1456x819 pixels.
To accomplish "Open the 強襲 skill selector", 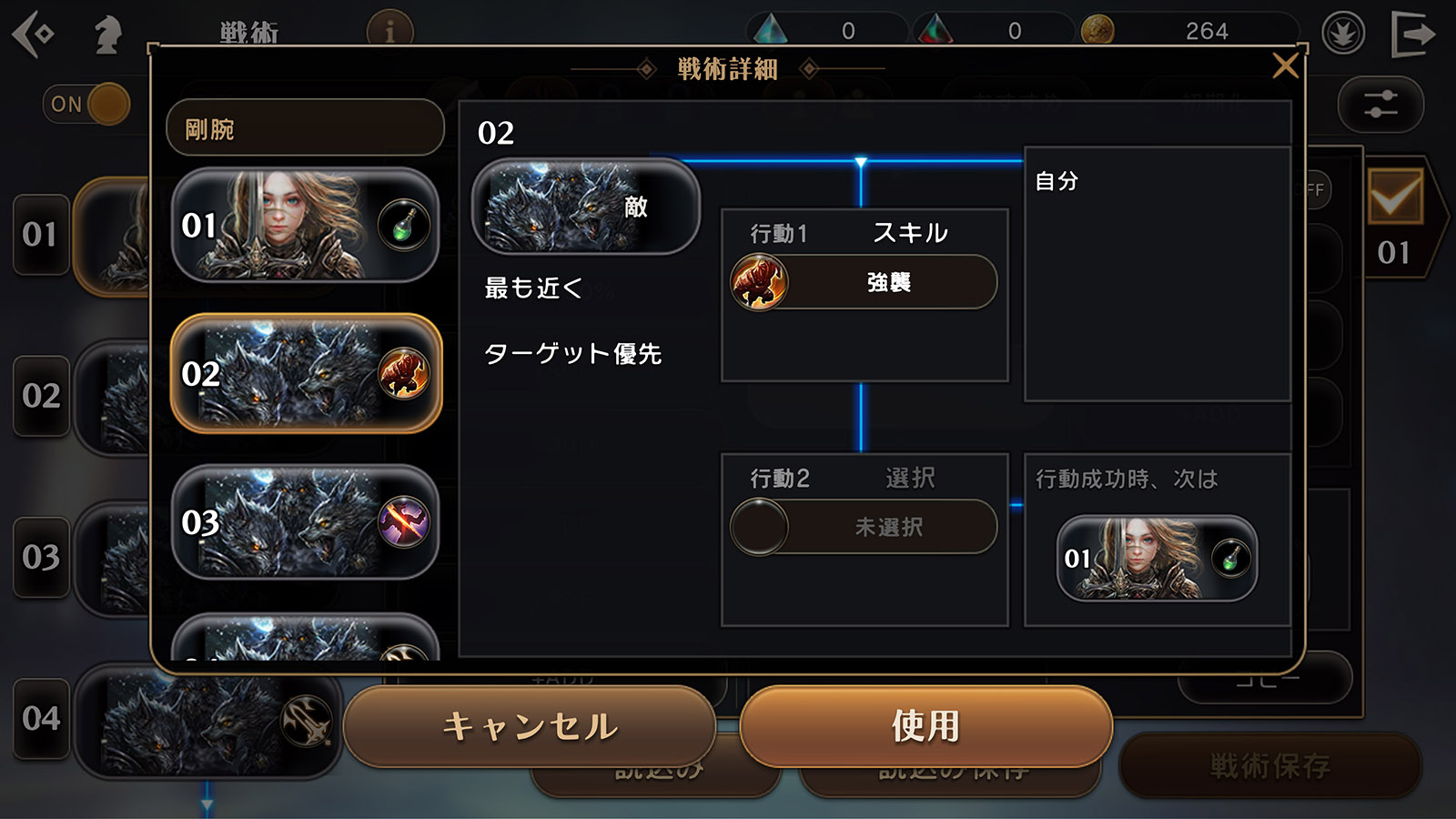I will [x=864, y=282].
